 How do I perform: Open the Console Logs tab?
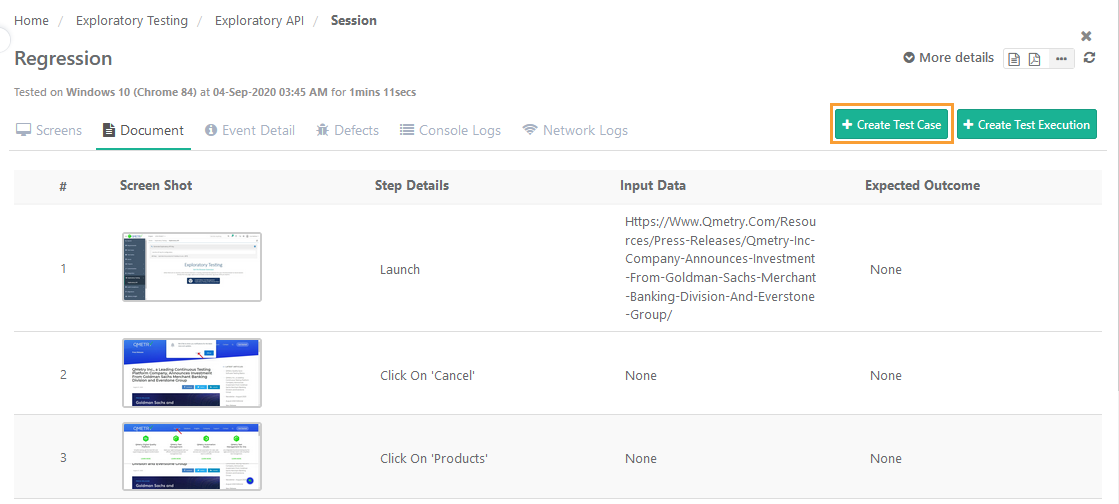(450, 131)
